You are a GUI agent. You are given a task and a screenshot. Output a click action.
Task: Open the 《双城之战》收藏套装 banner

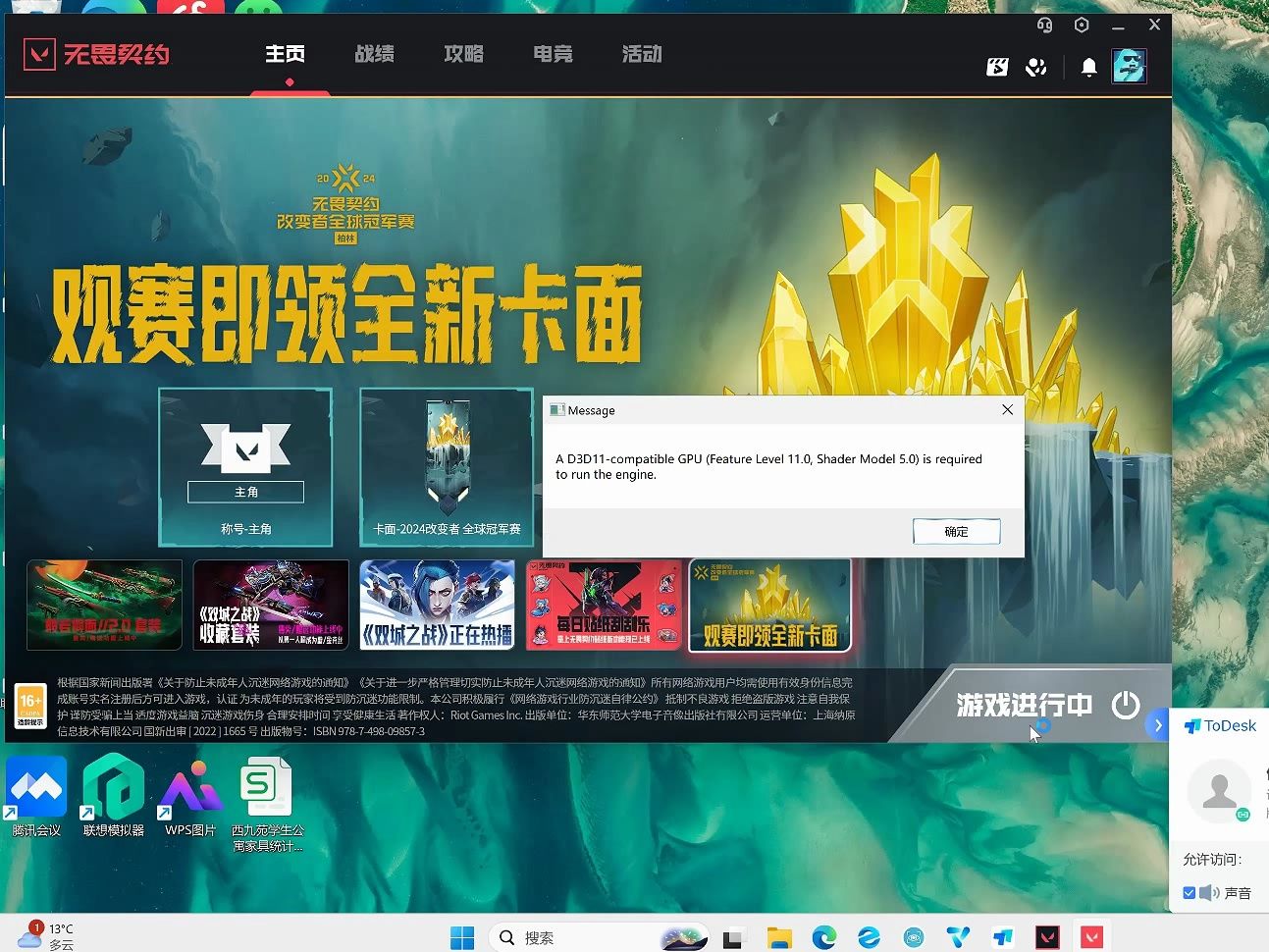tap(271, 605)
